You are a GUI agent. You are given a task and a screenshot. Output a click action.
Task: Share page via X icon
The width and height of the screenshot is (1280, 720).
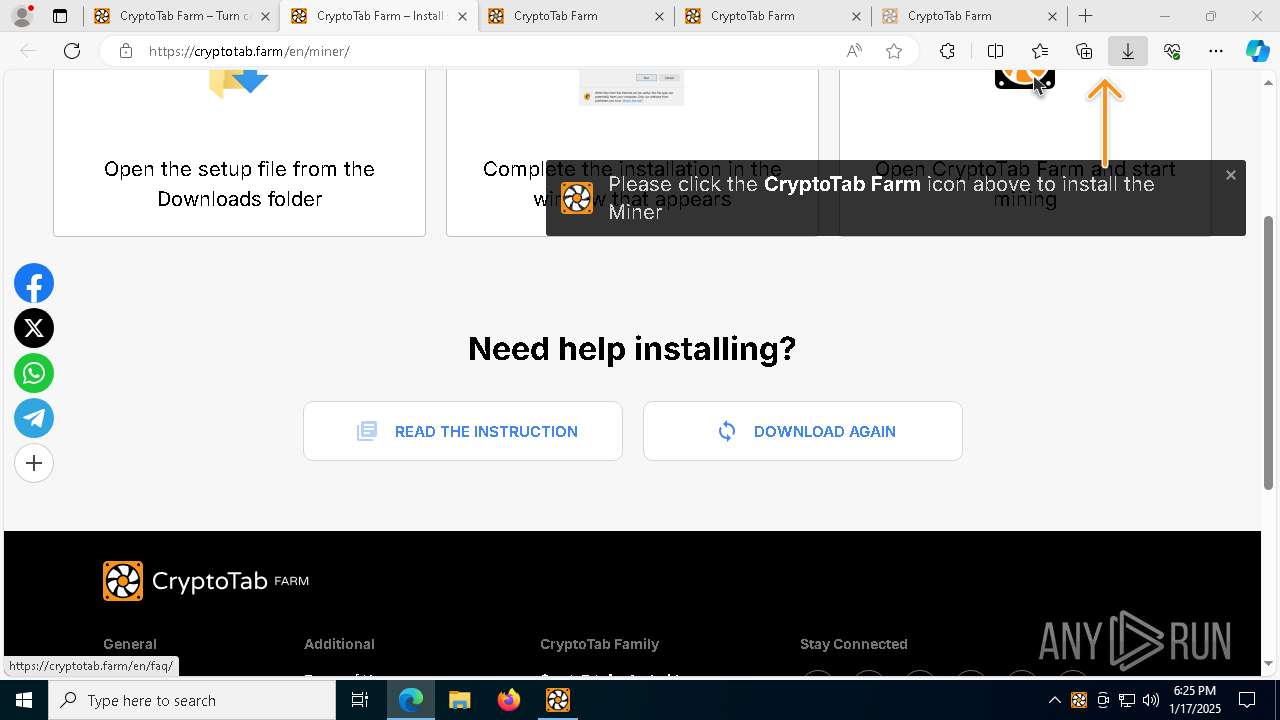(34, 329)
